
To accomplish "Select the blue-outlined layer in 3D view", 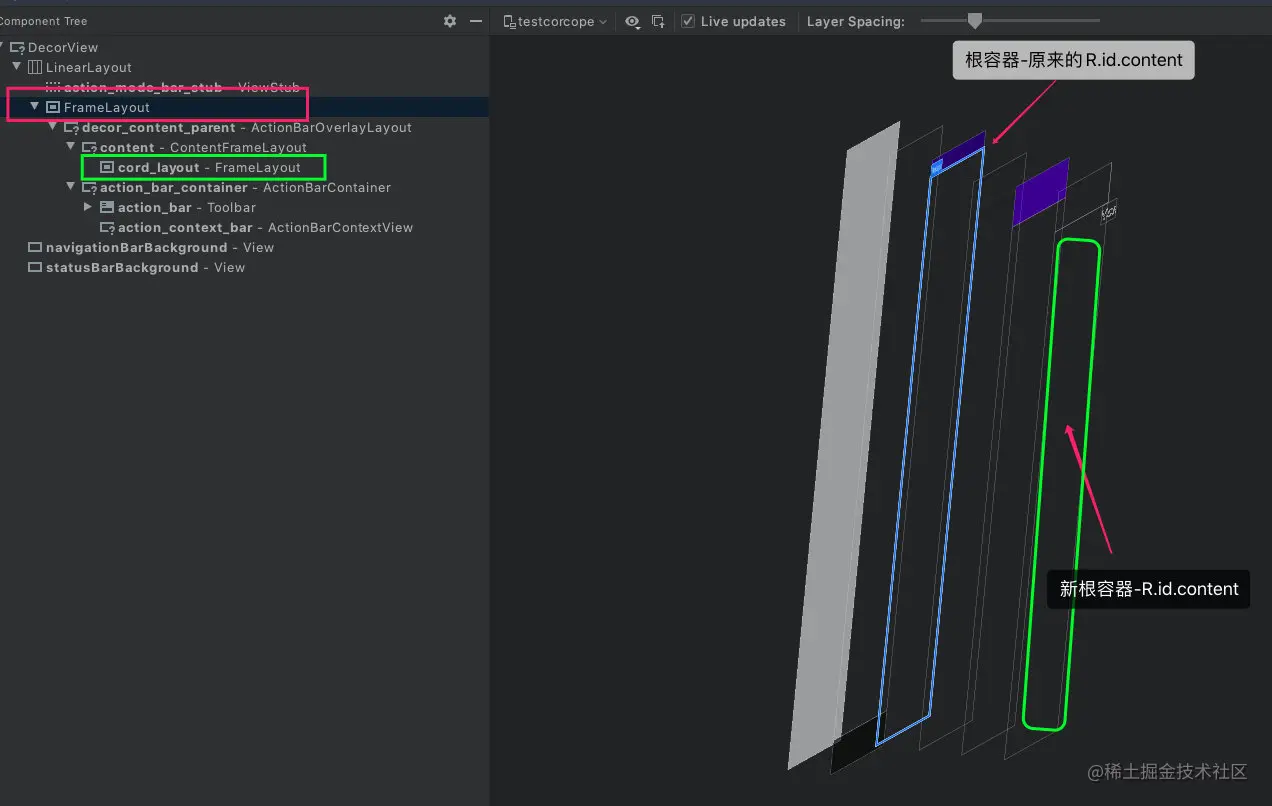I will [x=930, y=447].
